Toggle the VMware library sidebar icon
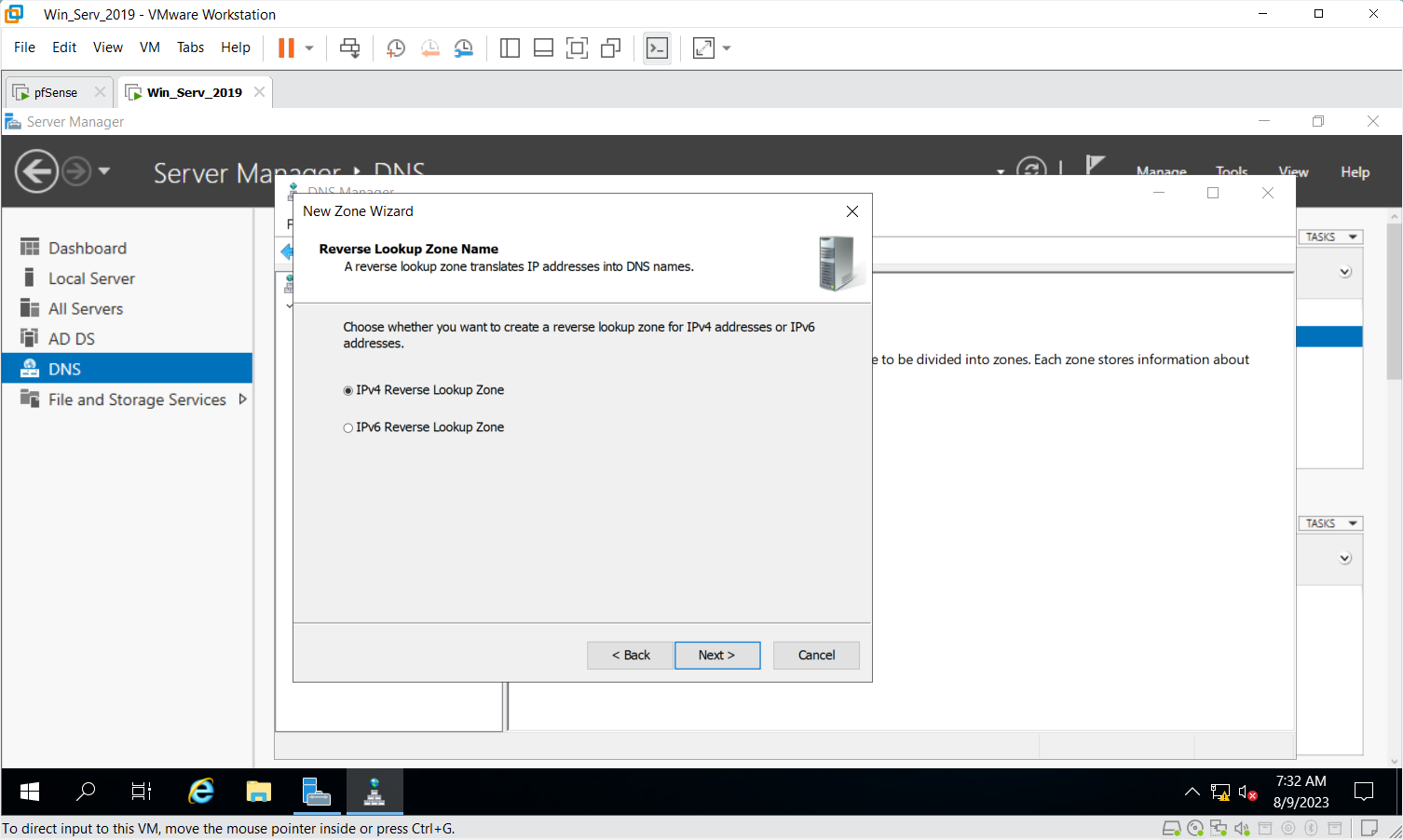This screenshot has width=1403, height=840. click(x=510, y=48)
